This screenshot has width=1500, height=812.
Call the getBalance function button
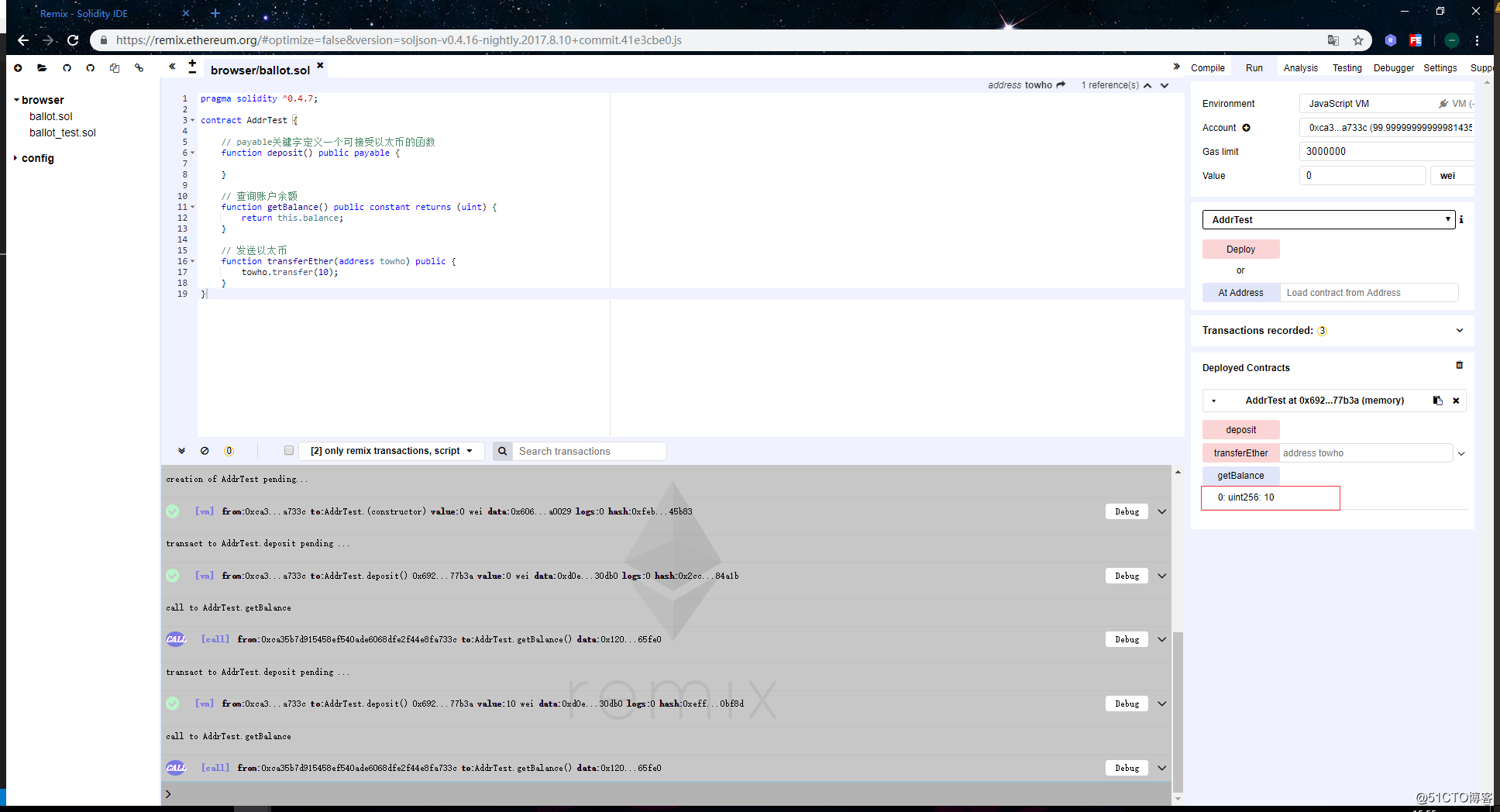tap(1240, 476)
